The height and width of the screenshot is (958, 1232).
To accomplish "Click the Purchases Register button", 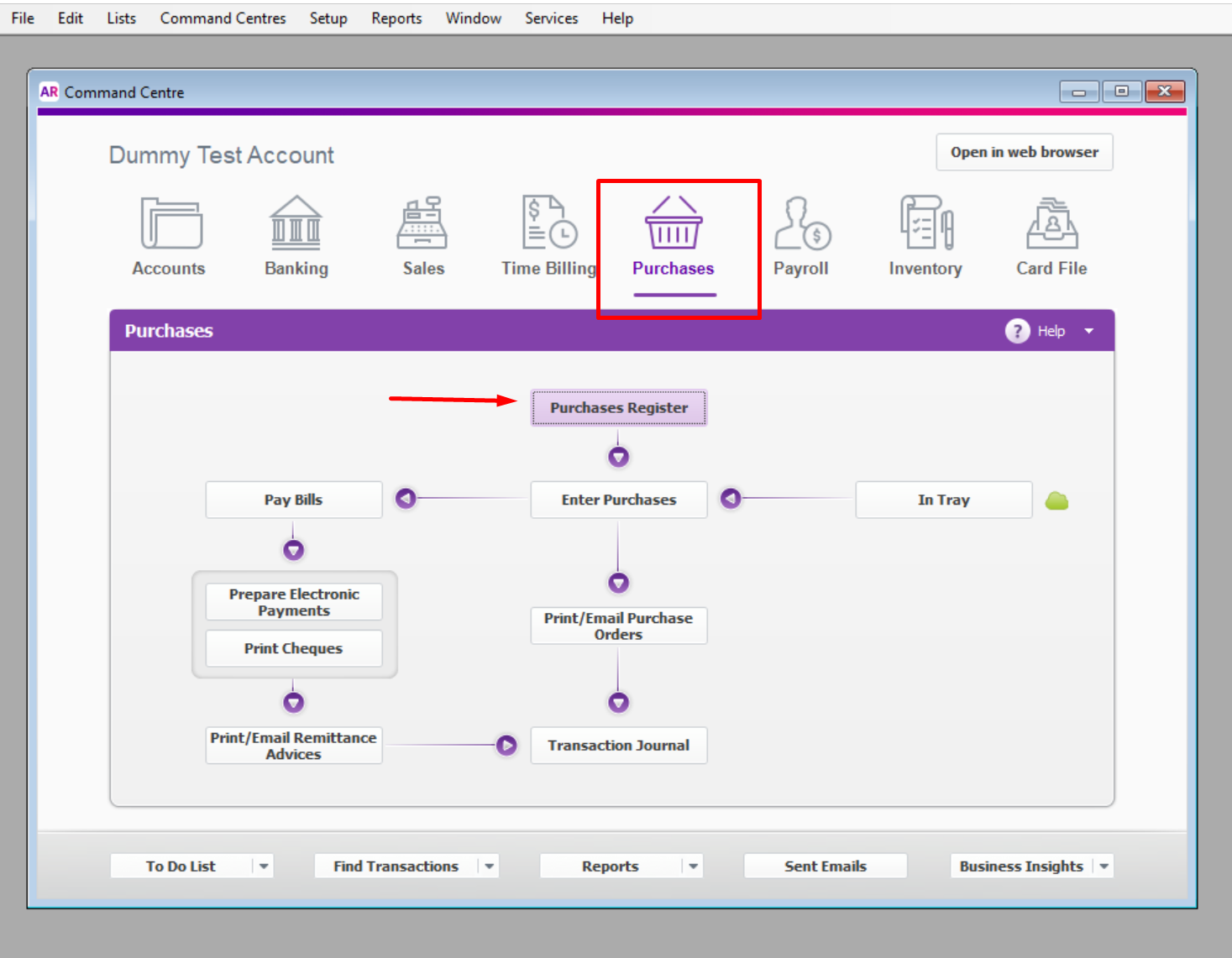I will coord(619,408).
